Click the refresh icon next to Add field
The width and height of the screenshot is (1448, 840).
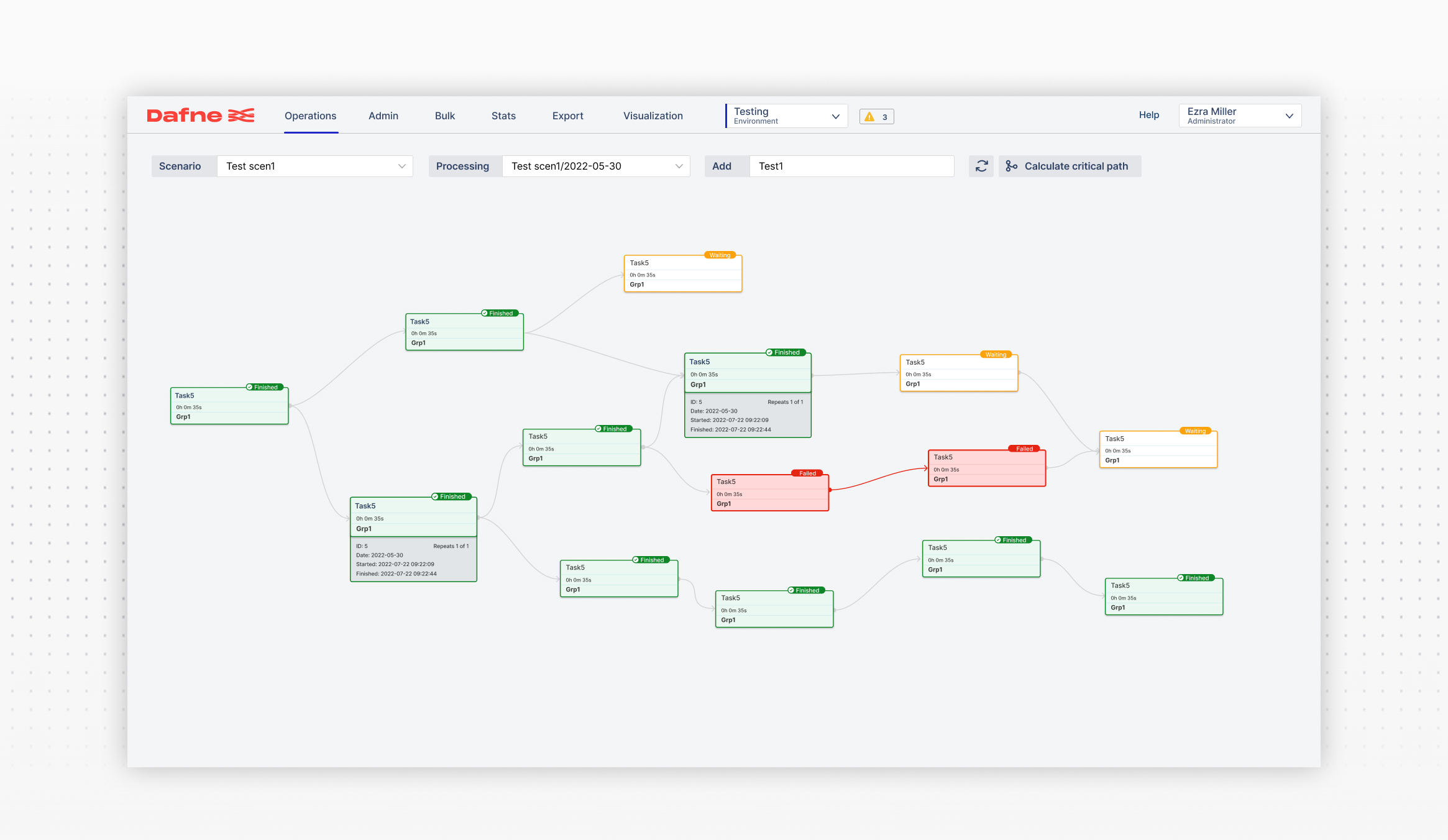point(981,166)
